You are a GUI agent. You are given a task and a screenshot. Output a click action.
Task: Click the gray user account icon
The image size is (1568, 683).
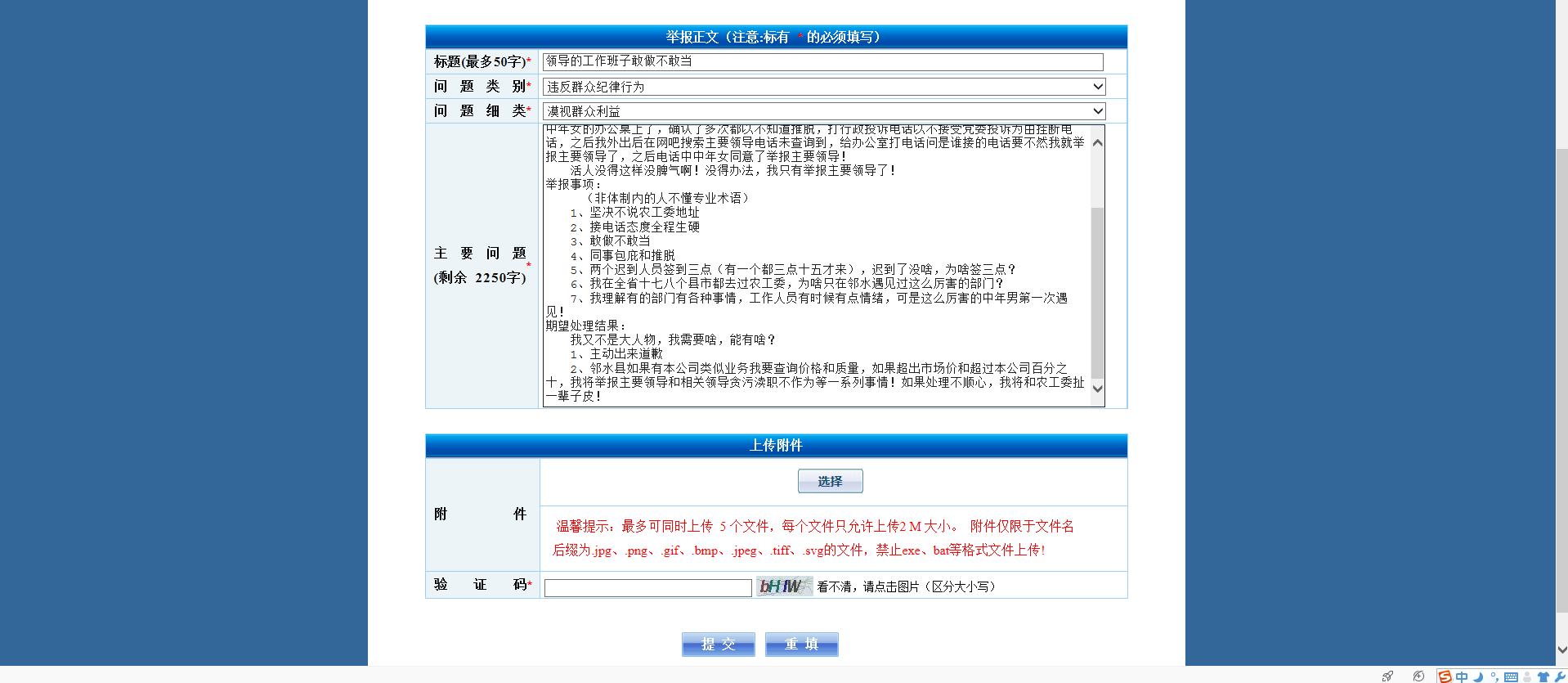point(1527,676)
